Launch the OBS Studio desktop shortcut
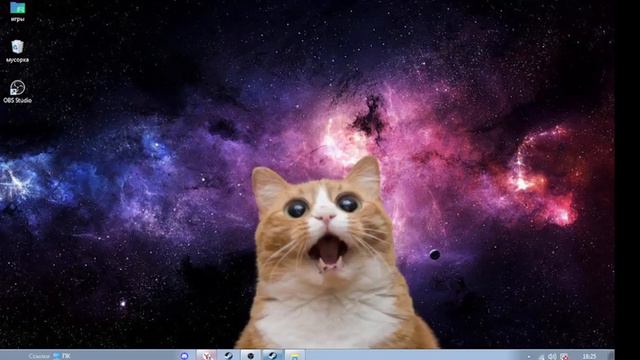The height and width of the screenshot is (360, 640). point(18,91)
